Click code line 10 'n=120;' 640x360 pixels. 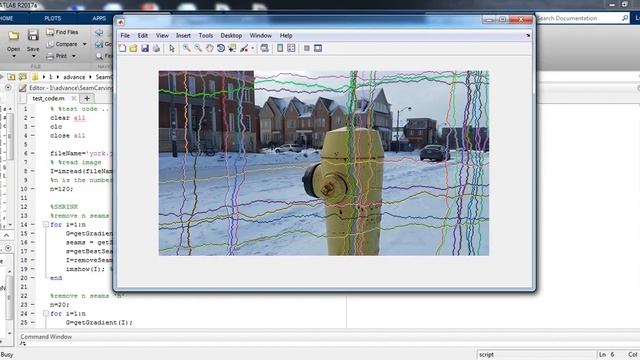point(62,189)
